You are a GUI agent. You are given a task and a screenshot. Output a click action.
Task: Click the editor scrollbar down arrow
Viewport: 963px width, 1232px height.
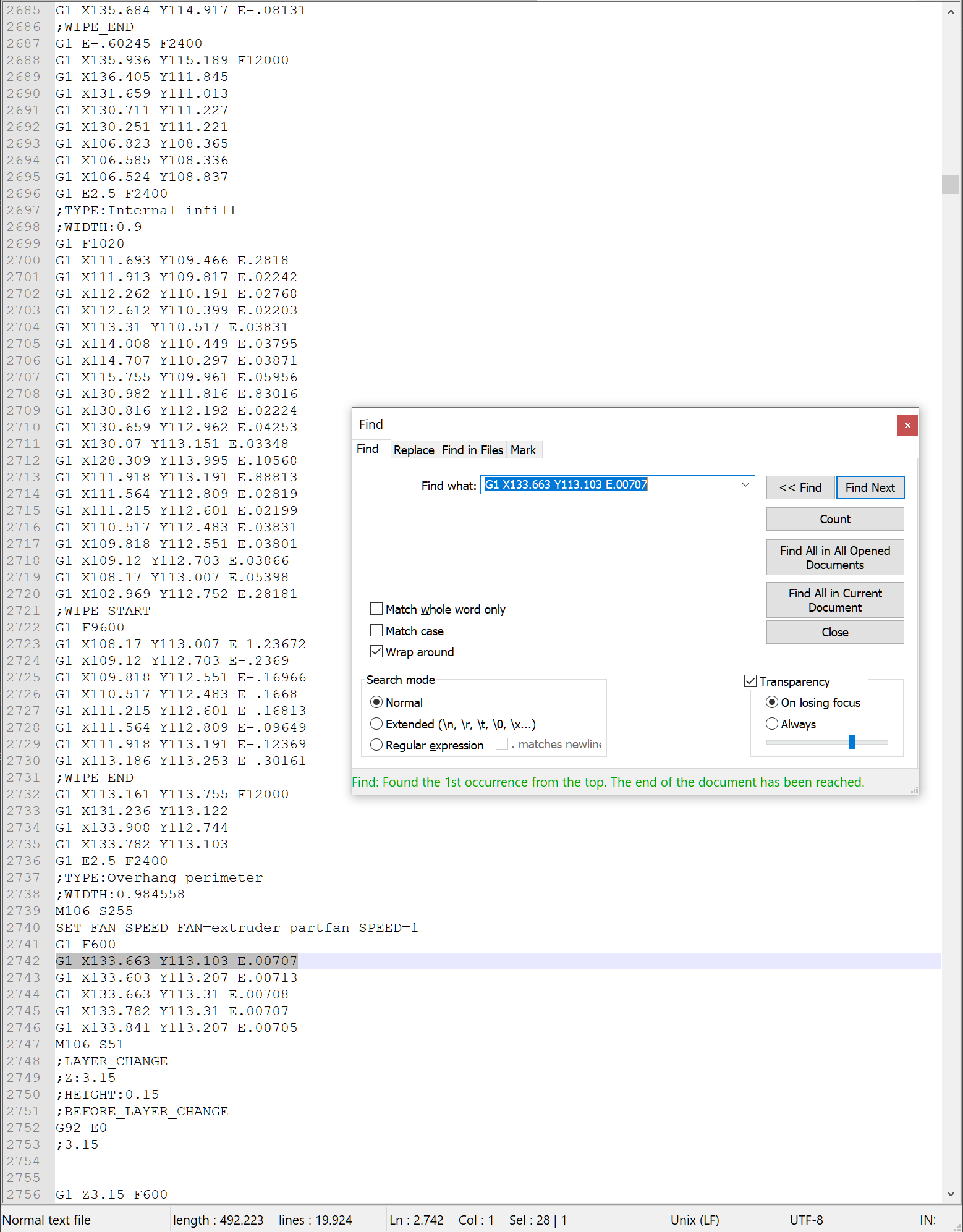[x=951, y=1194]
